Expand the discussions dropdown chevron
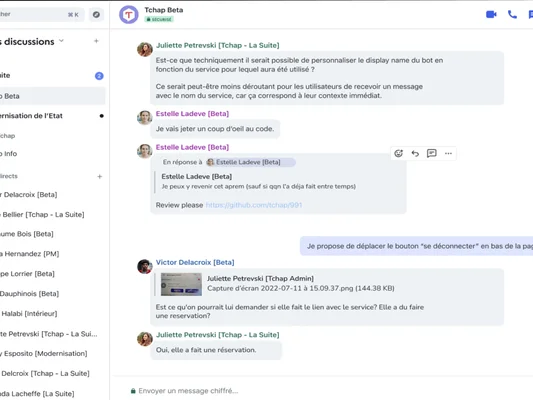533x400 pixels. click(x=62, y=41)
